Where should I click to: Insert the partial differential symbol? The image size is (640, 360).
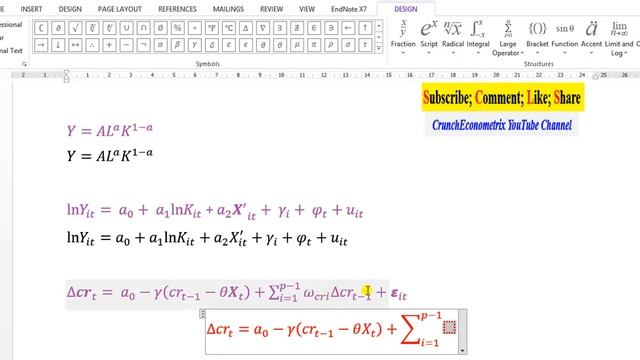[58, 28]
